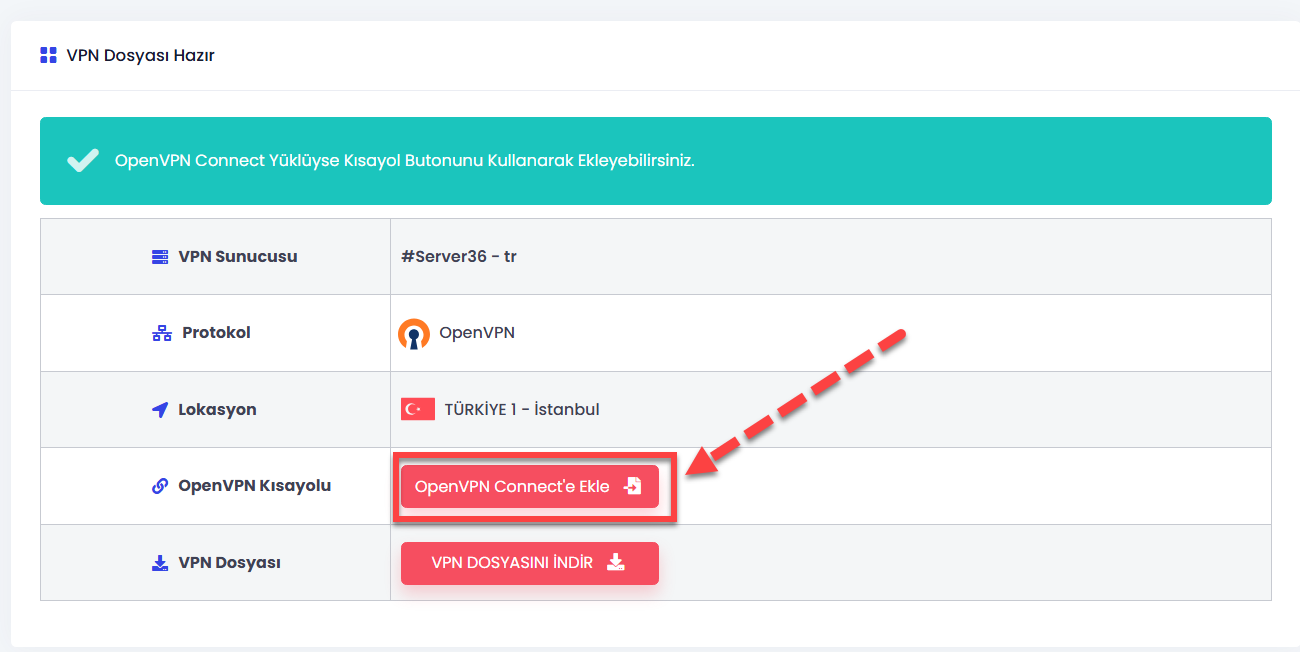Screen dimensions: 1300x652
Task: Click the link icon beside OpenVPN Kısayolu
Action: point(160,486)
